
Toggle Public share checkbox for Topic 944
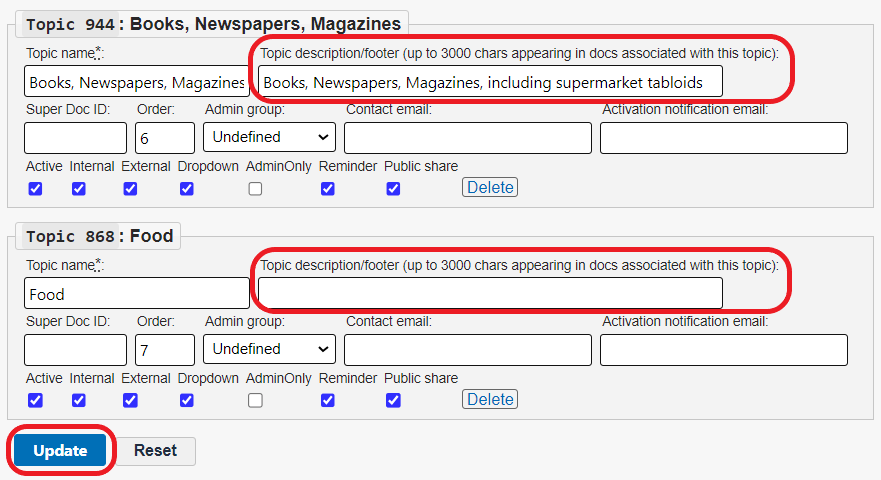(393, 189)
